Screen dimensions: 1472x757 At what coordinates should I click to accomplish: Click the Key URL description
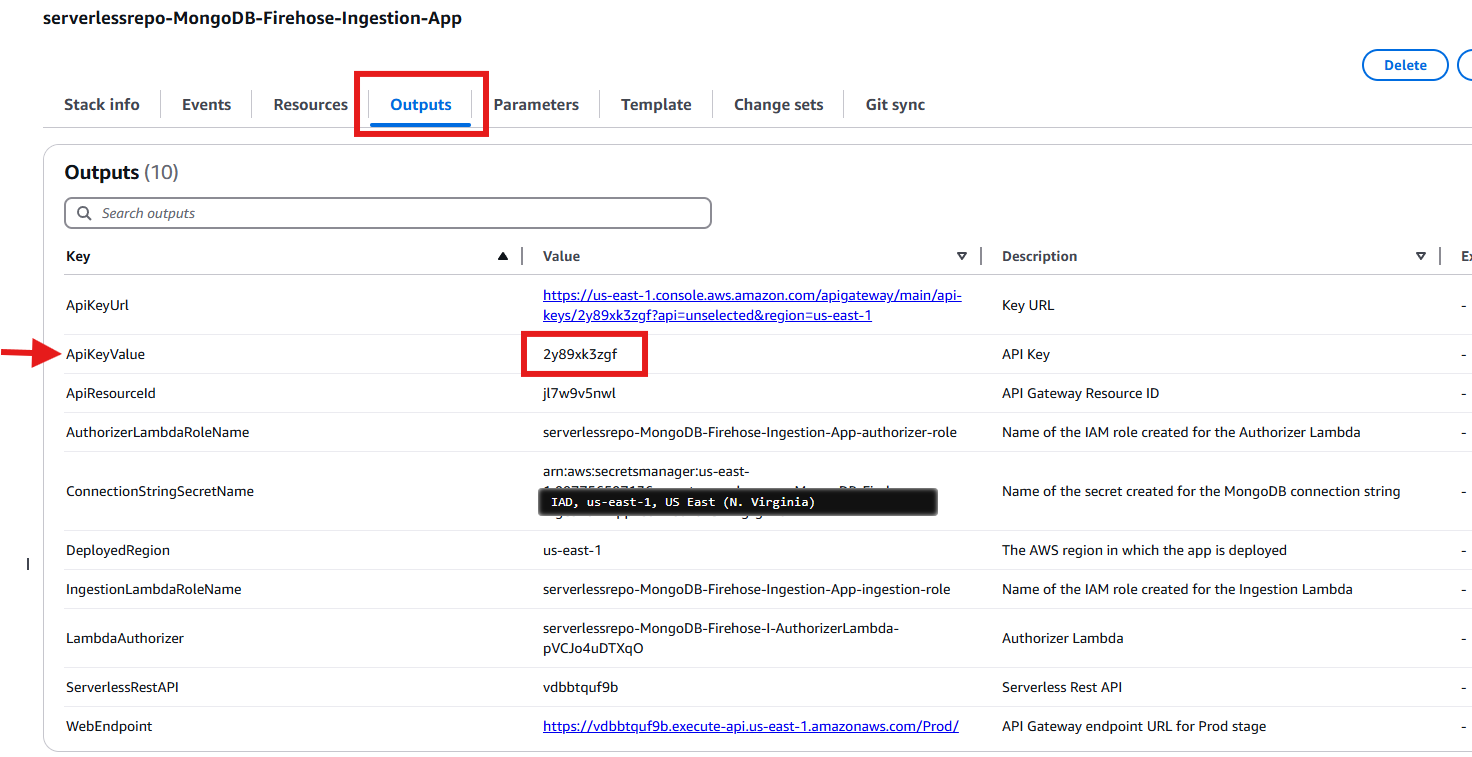[1028, 305]
